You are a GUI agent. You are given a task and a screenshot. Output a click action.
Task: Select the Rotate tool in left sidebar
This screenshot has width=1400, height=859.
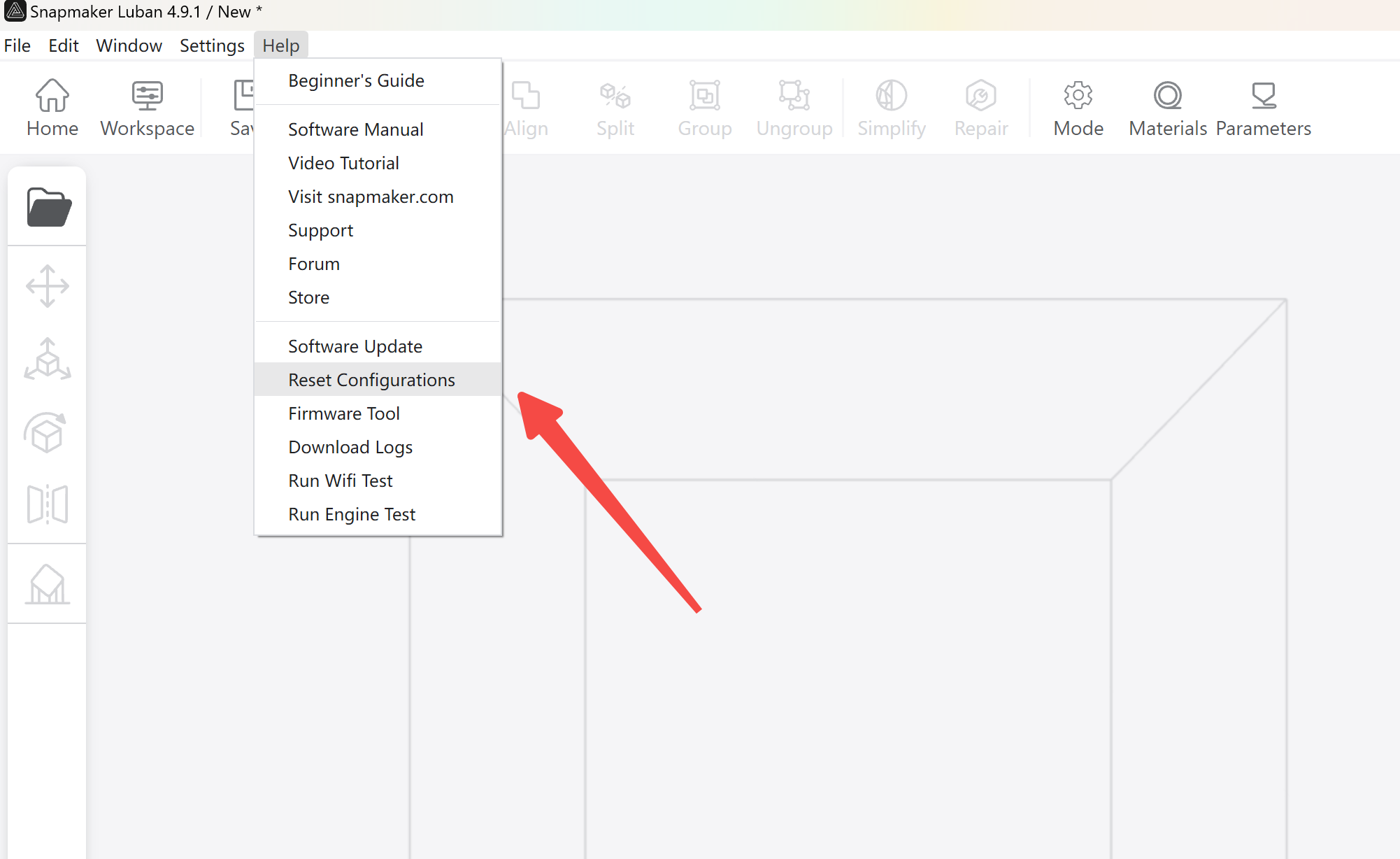pos(46,432)
